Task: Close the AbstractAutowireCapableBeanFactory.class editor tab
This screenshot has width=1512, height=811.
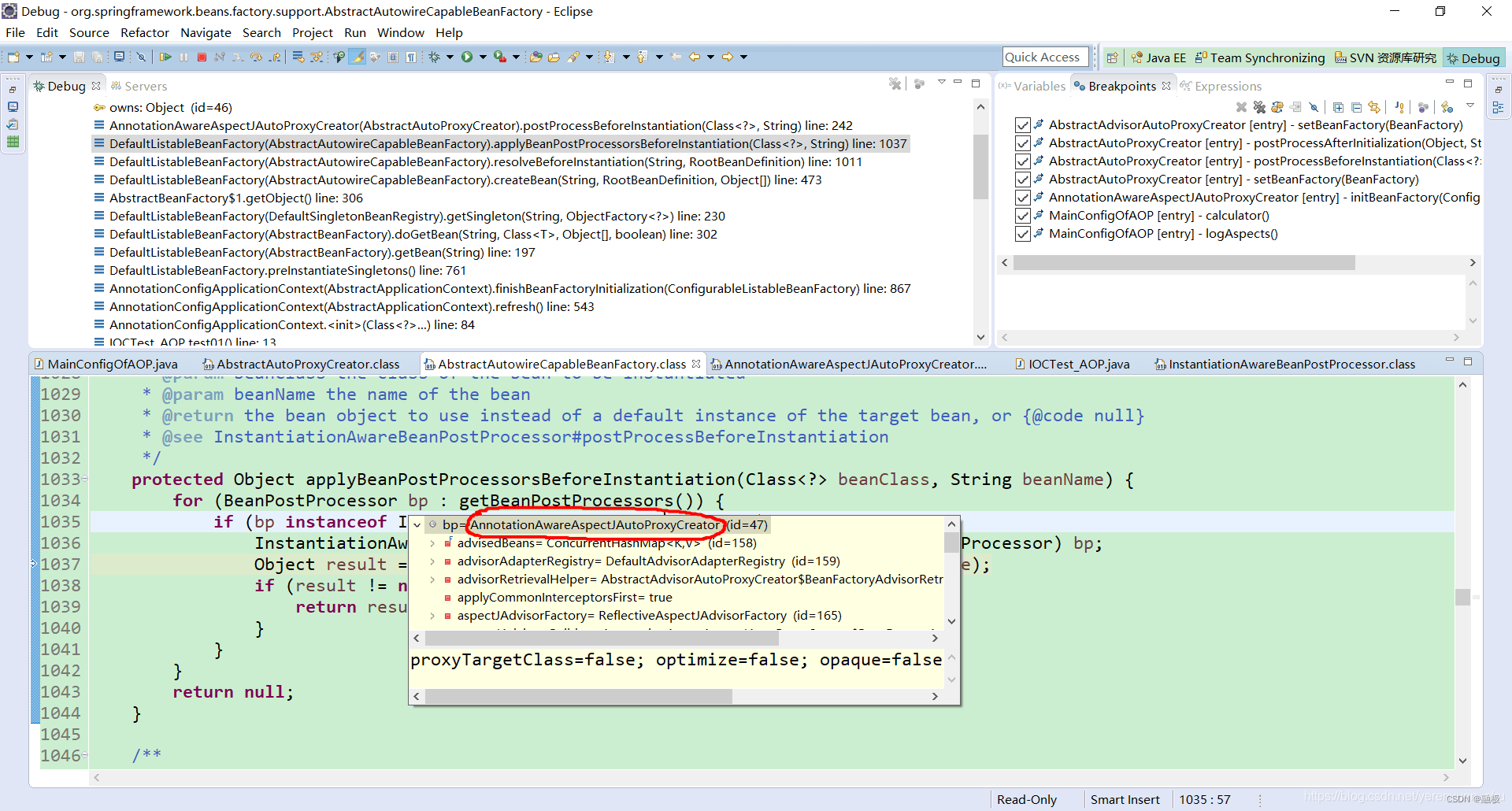Action: (696, 364)
